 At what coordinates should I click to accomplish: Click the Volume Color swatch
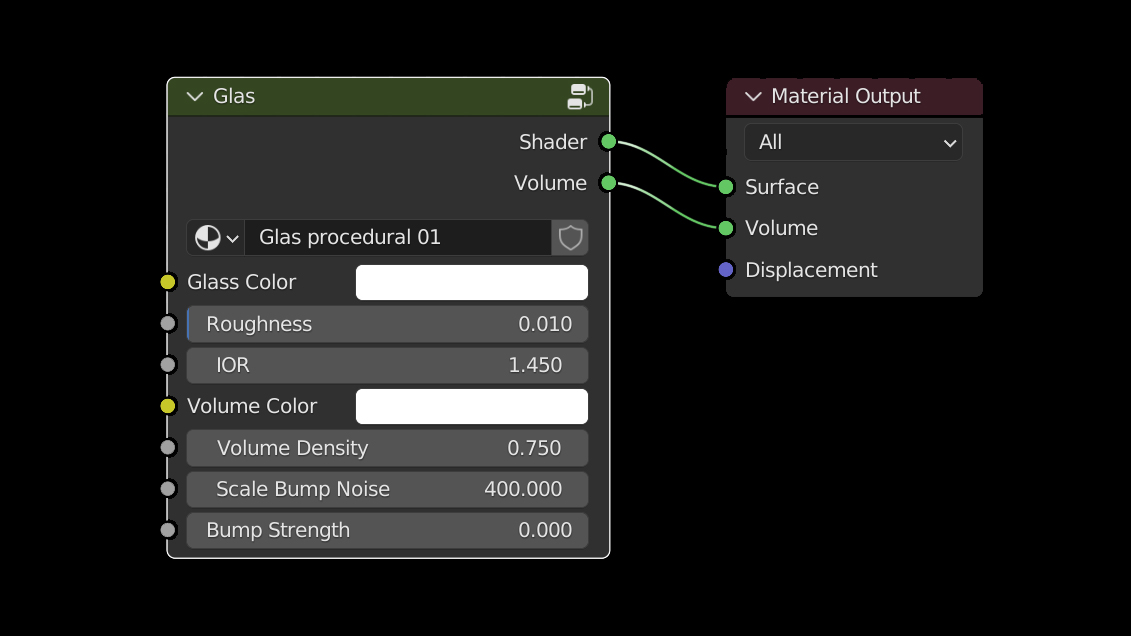point(471,407)
